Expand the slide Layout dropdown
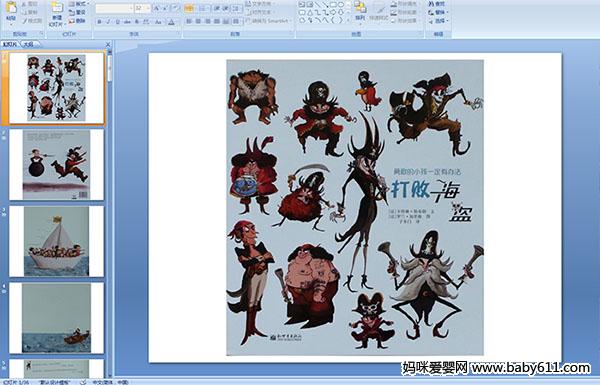The height and width of the screenshot is (385, 600). point(78,4)
